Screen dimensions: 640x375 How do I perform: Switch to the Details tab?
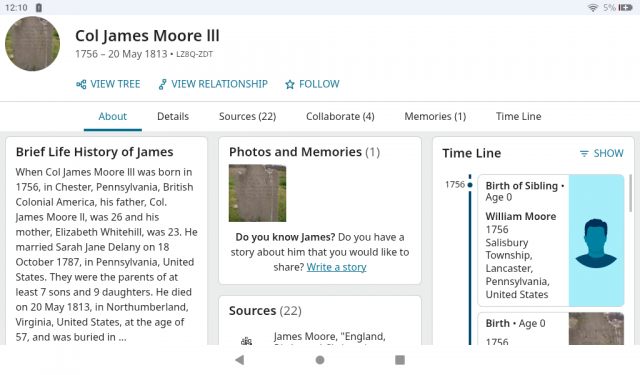tap(173, 116)
